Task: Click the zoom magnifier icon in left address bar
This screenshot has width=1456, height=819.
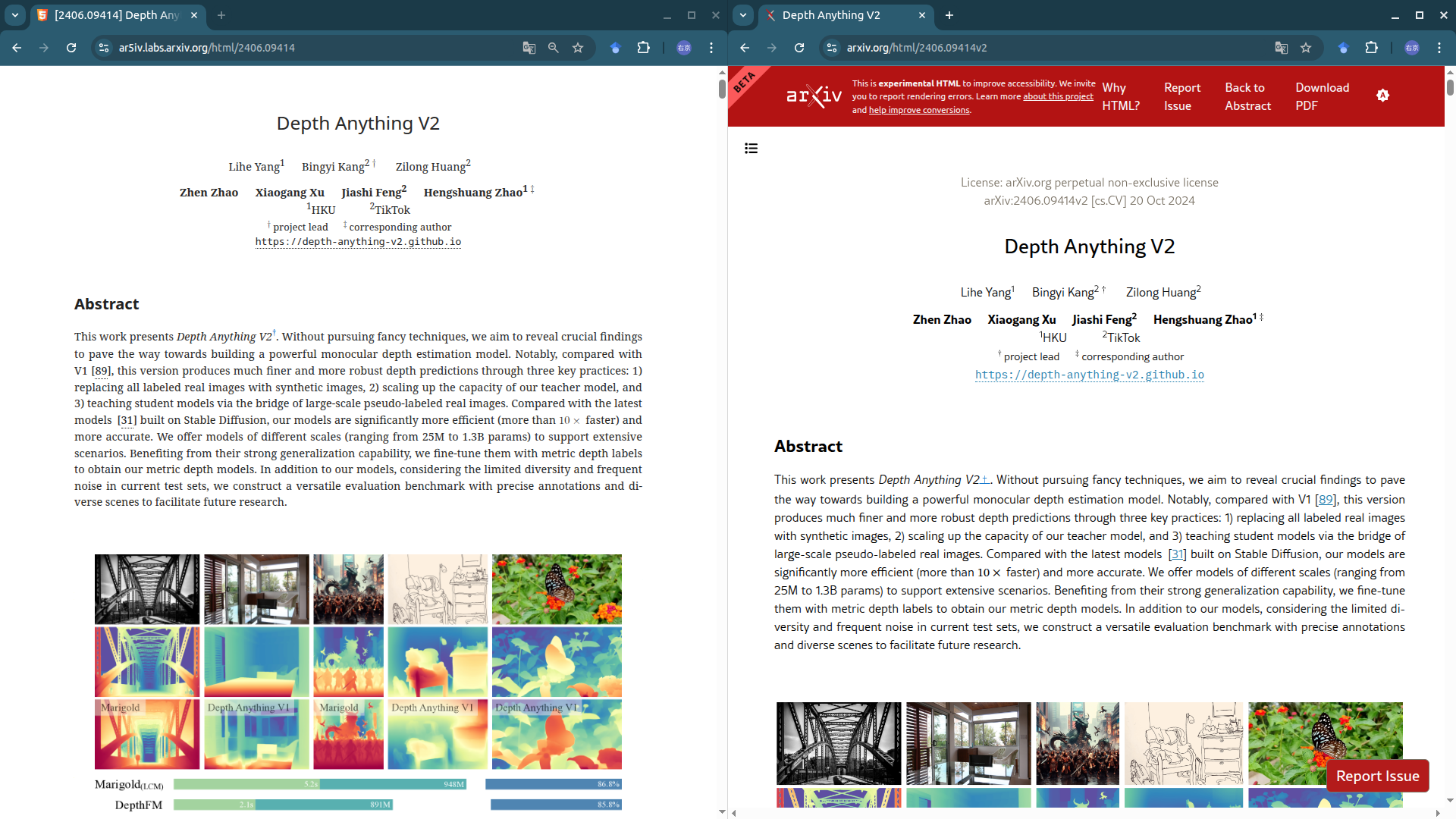Action: pos(553,48)
